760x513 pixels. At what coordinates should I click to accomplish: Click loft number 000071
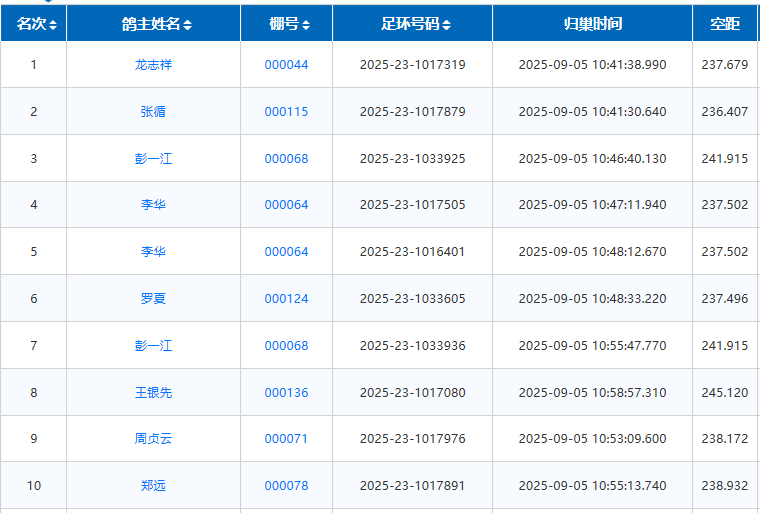tap(286, 439)
